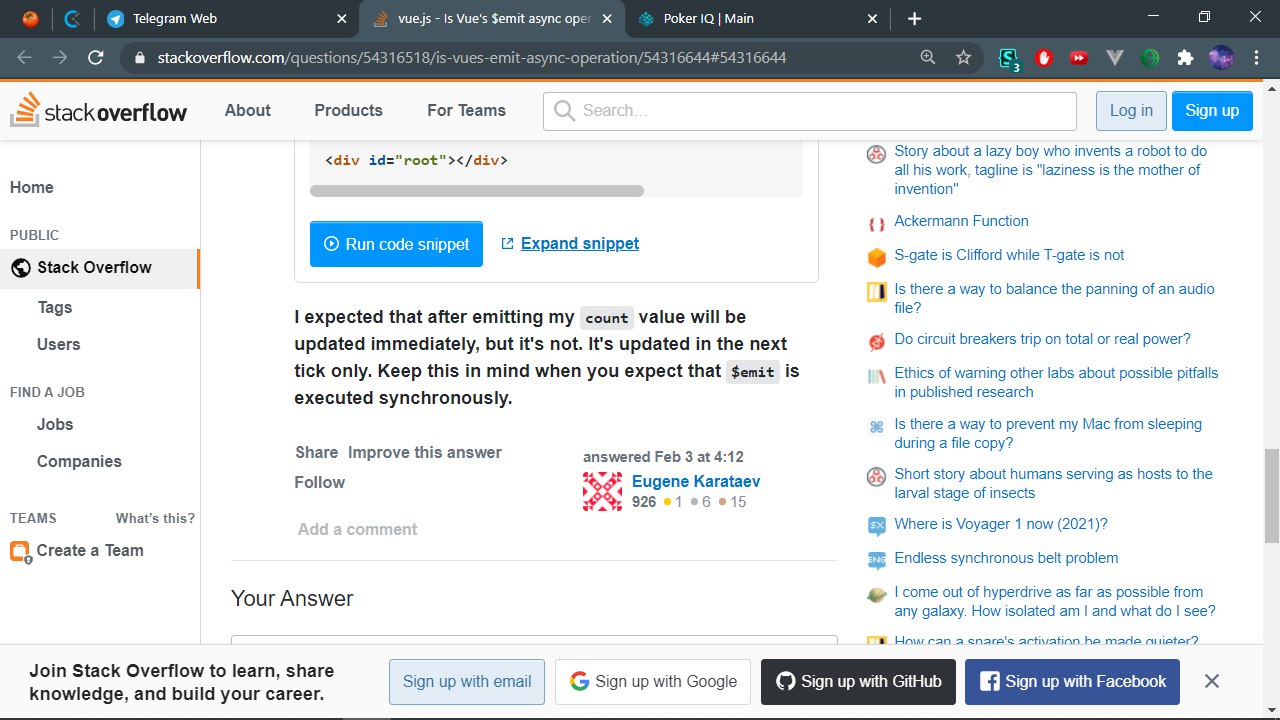1280x720 pixels.
Task: Close the sign-up banner with X
Action: 1211,681
